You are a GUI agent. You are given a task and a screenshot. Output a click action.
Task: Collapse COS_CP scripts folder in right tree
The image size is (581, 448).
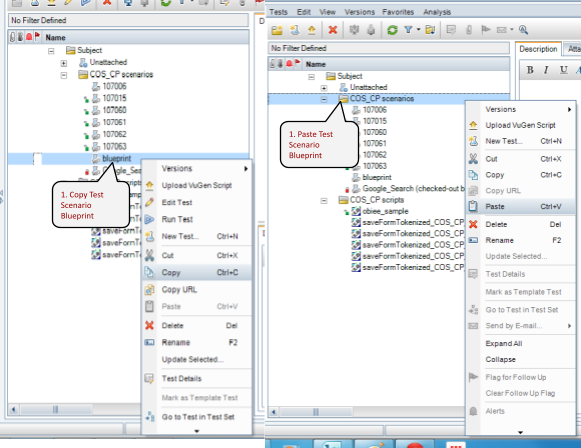click(x=324, y=200)
